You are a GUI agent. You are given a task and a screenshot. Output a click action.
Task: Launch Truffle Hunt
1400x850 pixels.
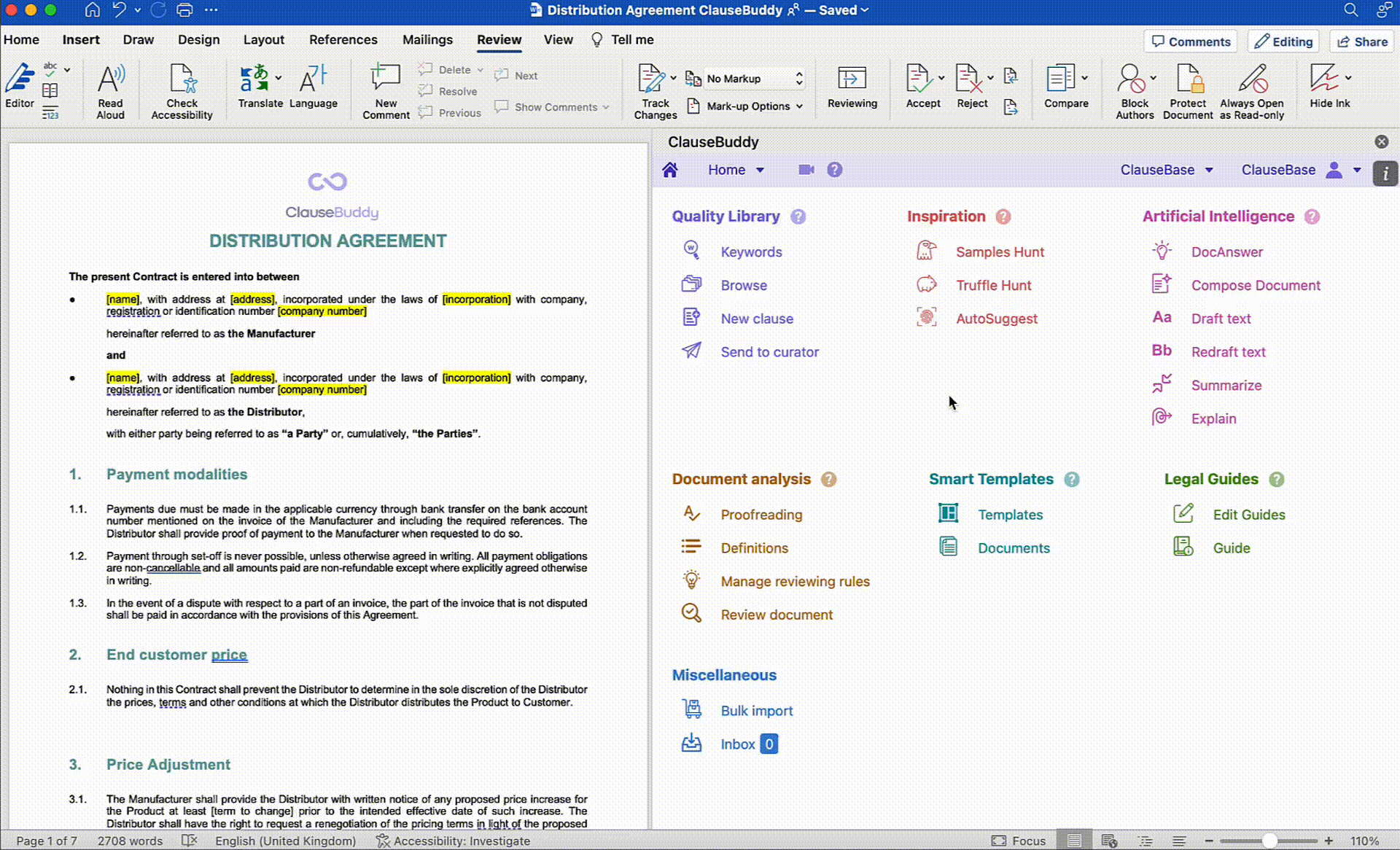pos(993,286)
